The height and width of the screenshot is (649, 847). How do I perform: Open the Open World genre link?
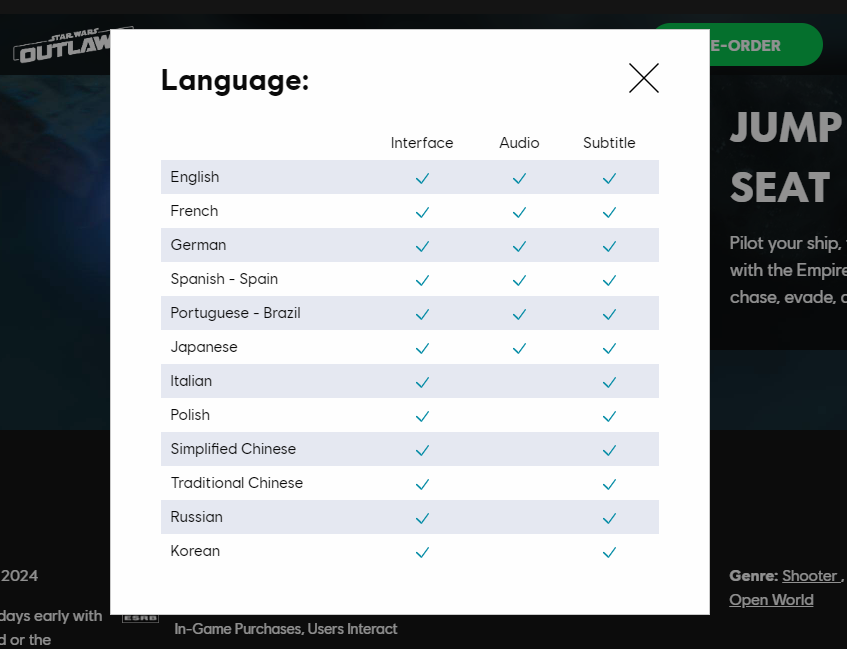771,600
